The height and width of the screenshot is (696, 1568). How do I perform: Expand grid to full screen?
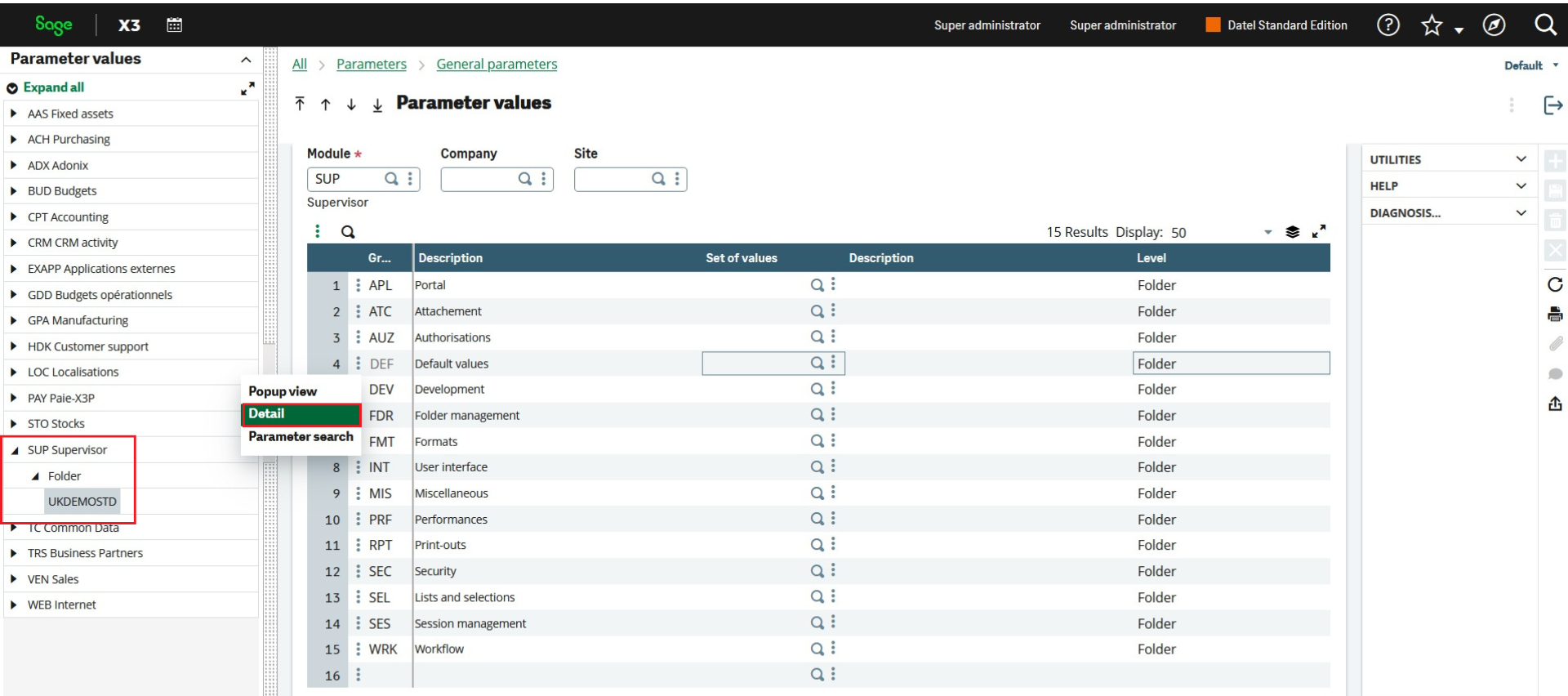(1319, 232)
